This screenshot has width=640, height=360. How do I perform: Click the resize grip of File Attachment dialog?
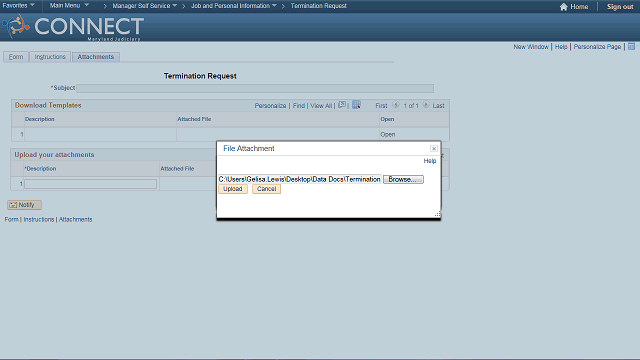coord(437,214)
